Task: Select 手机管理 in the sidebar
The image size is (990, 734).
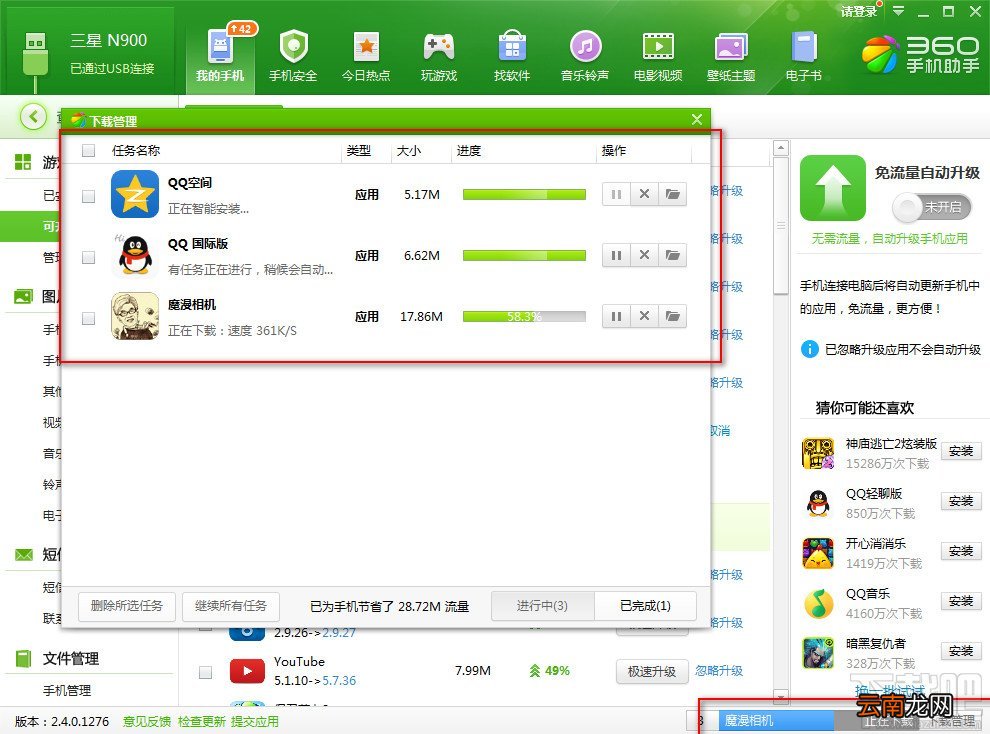Action: [x=67, y=690]
